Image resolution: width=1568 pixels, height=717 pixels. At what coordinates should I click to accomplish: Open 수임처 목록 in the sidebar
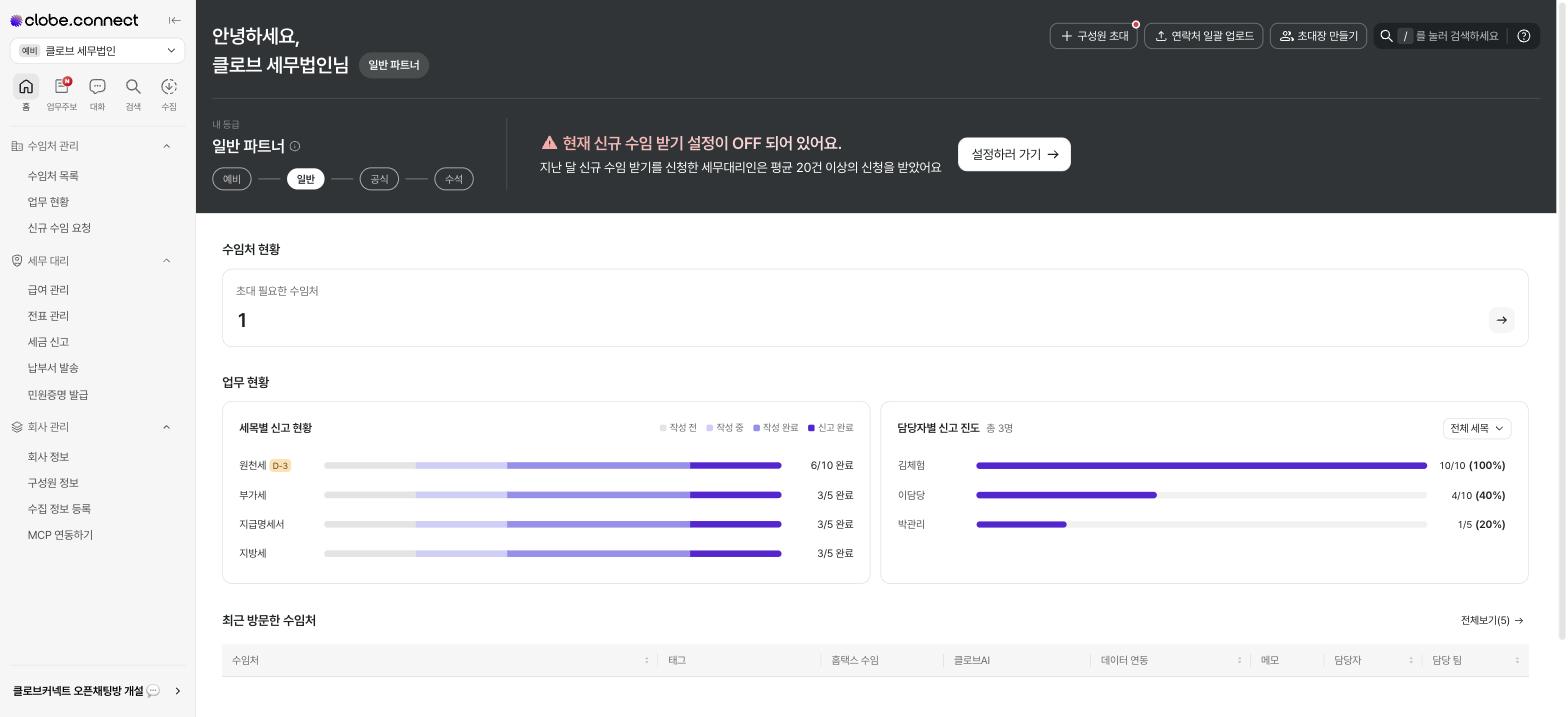(53, 176)
